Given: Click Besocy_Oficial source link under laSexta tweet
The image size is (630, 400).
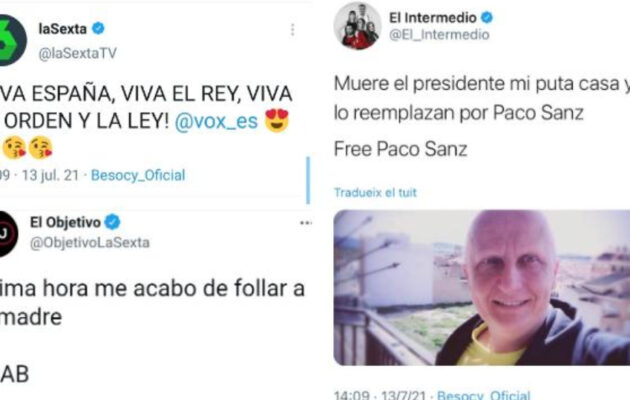Looking at the screenshot, I should coord(138,175).
